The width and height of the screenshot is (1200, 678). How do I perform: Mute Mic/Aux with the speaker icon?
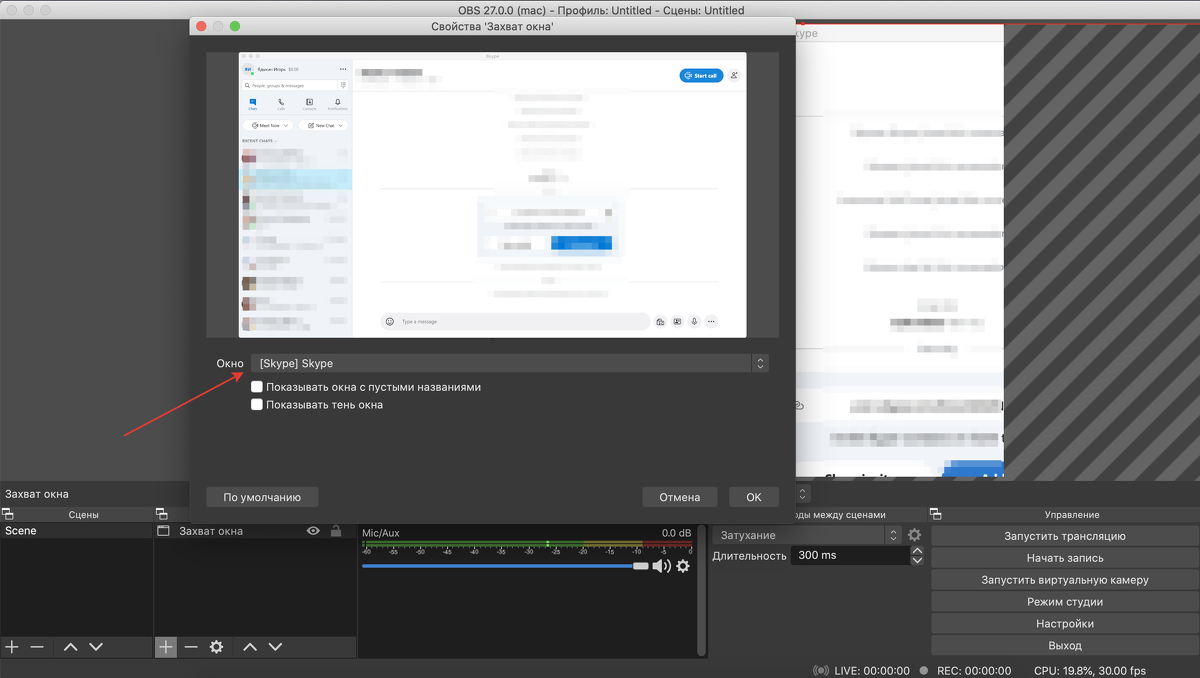tap(661, 566)
